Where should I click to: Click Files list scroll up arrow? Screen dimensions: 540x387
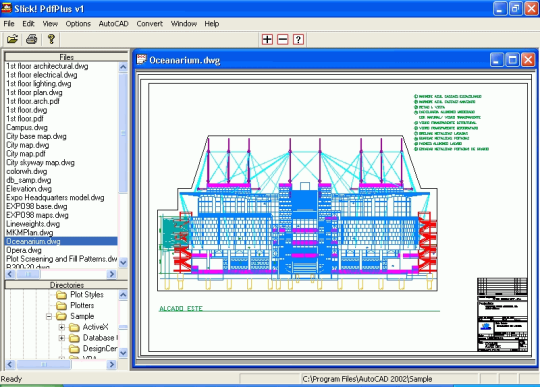(x=123, y=67)
